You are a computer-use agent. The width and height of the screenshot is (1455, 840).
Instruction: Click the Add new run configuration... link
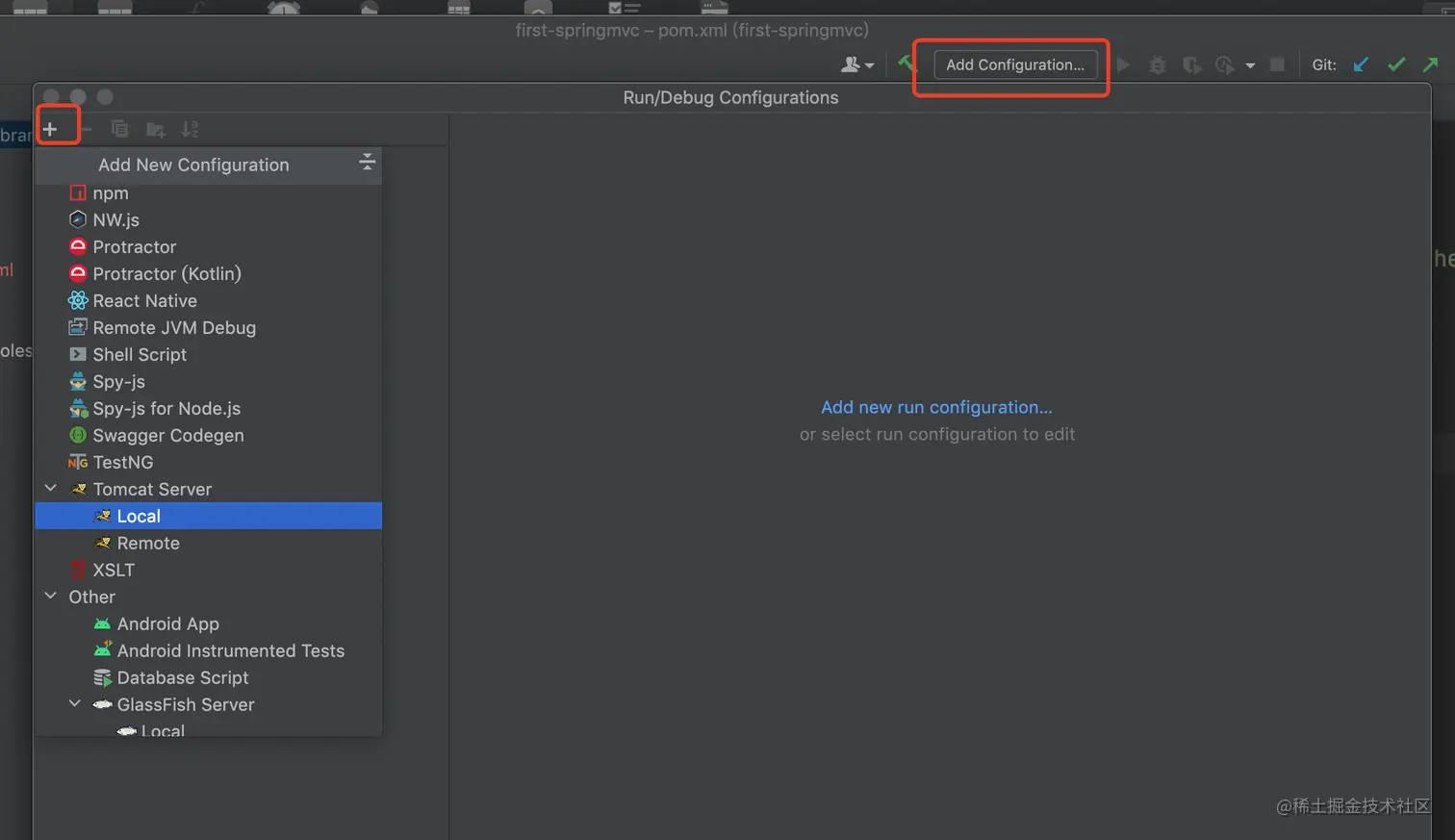coord(936,407)
